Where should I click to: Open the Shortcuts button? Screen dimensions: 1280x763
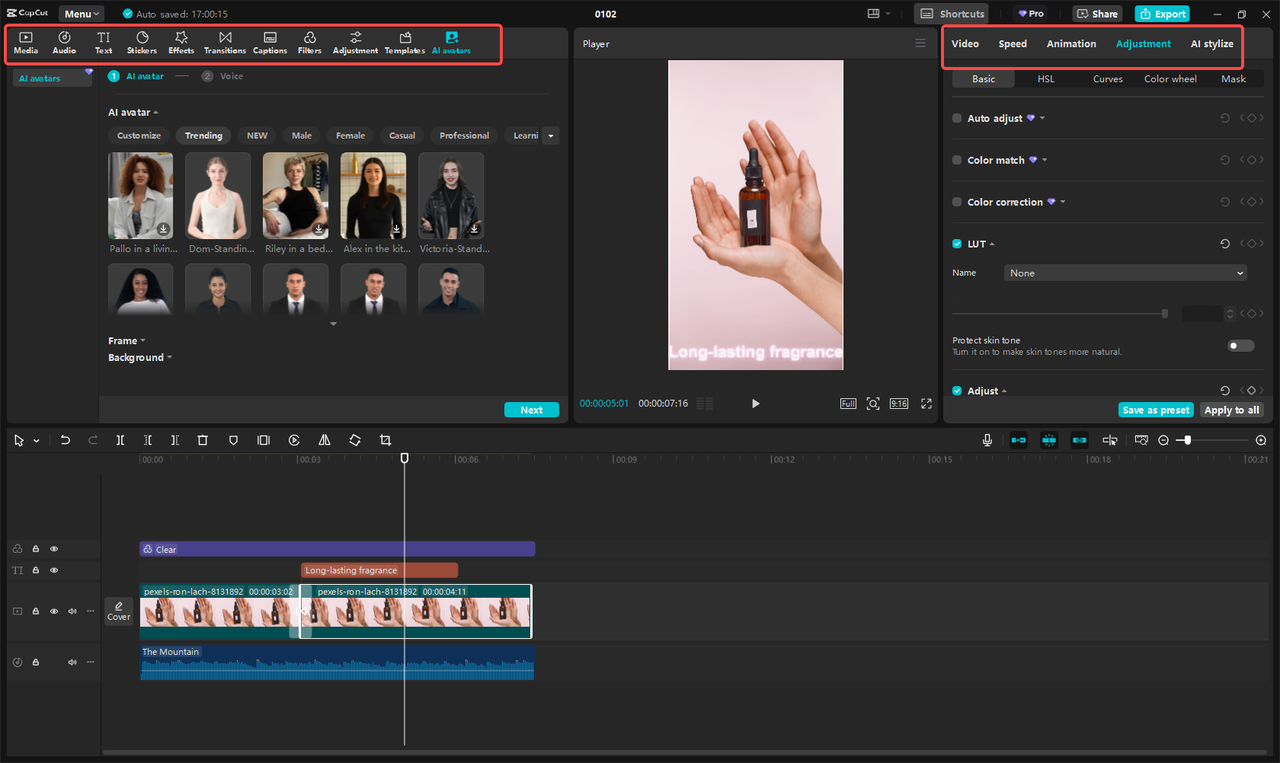click(x=951, y=14)
